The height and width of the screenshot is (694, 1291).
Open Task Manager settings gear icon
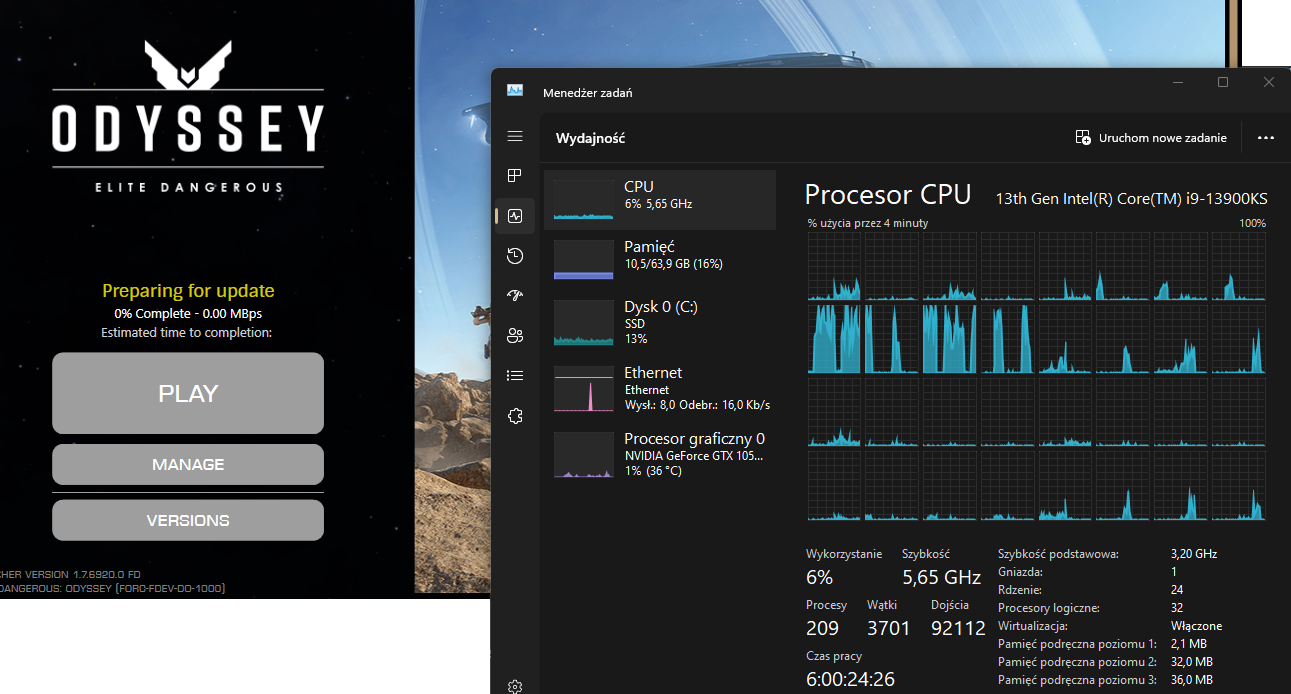pyautogui.click(x=515, y=686)
